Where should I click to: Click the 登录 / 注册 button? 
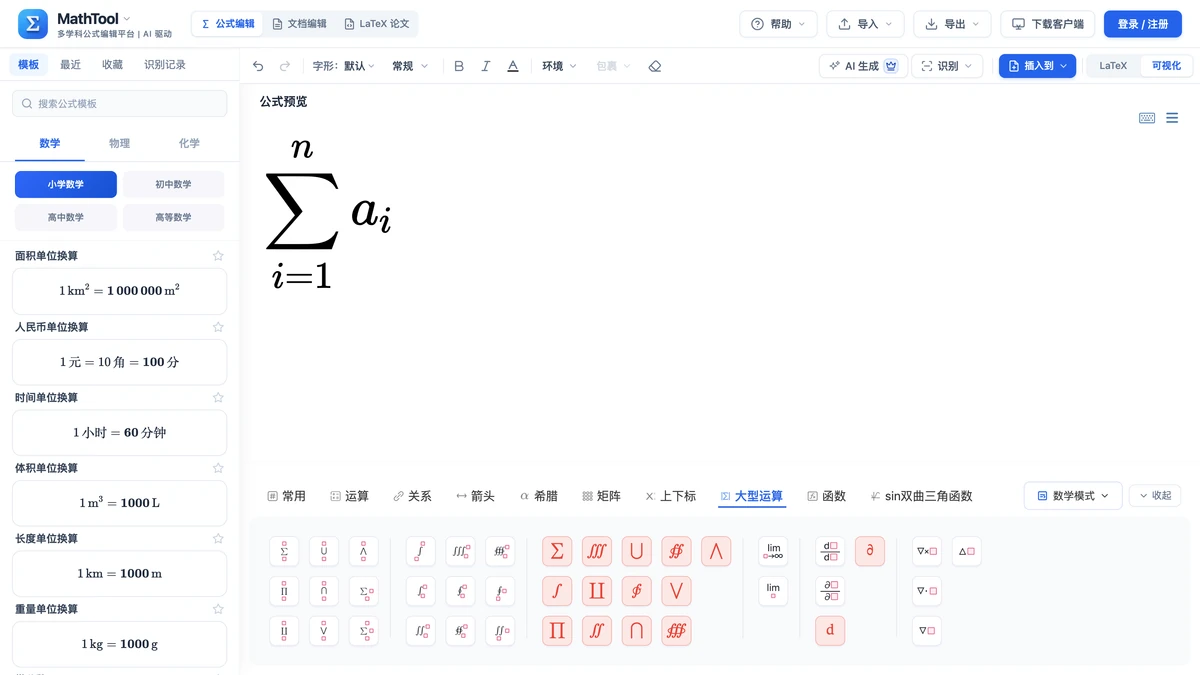coord(1142,24)
